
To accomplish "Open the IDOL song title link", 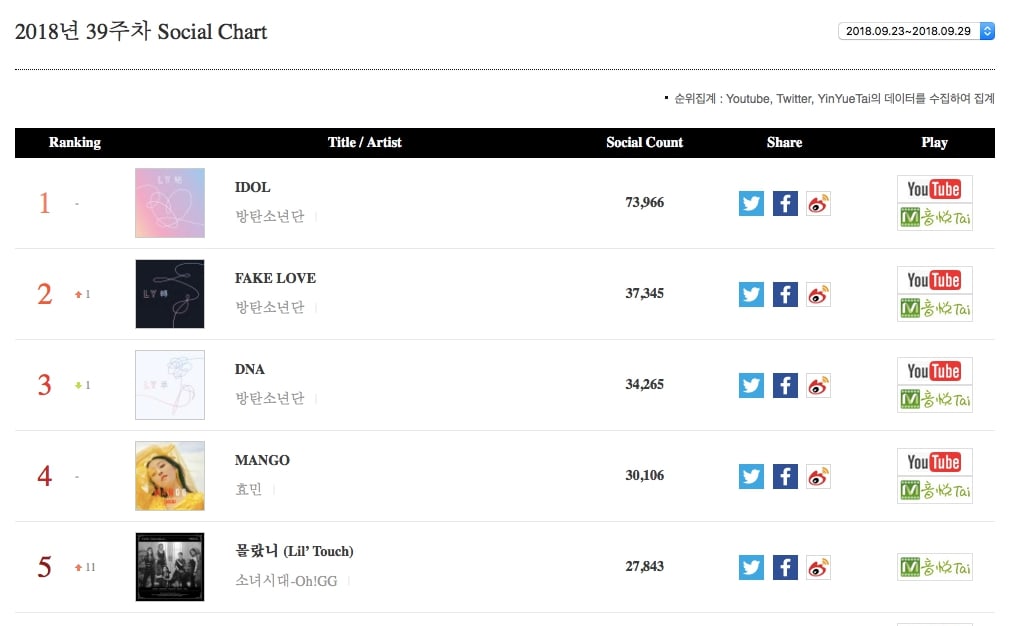I will (x=252, y=187).
